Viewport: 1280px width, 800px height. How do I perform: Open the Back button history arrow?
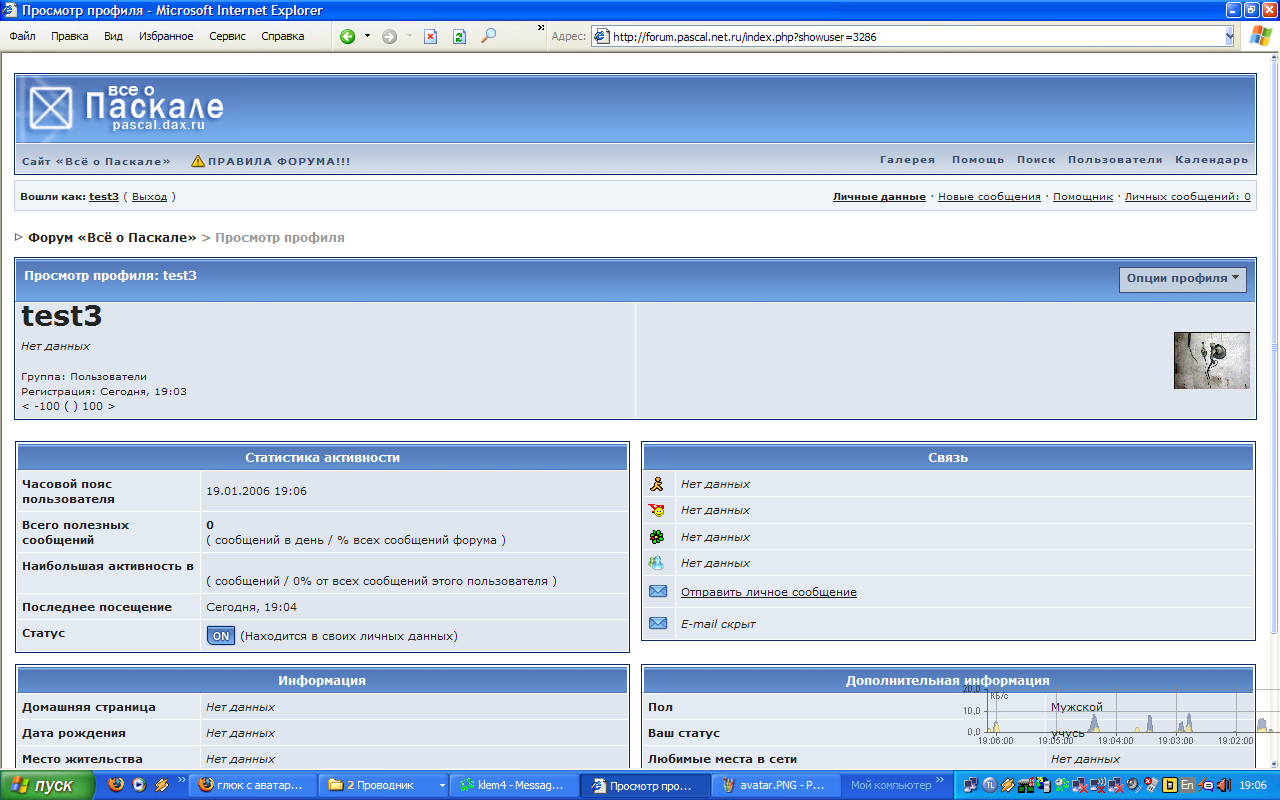click(367, 36)
